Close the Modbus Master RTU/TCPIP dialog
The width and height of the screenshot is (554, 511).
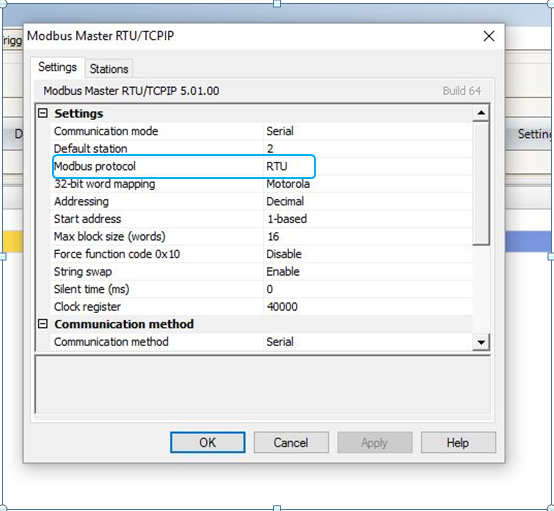[489, 36]
